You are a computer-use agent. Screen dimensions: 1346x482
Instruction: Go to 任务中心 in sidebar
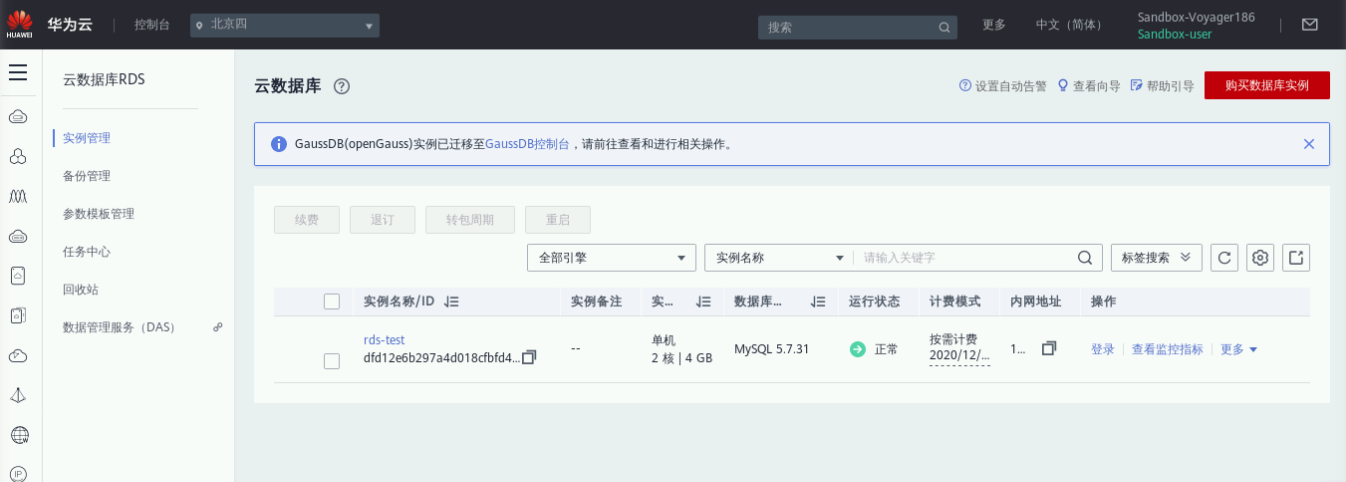86,252
